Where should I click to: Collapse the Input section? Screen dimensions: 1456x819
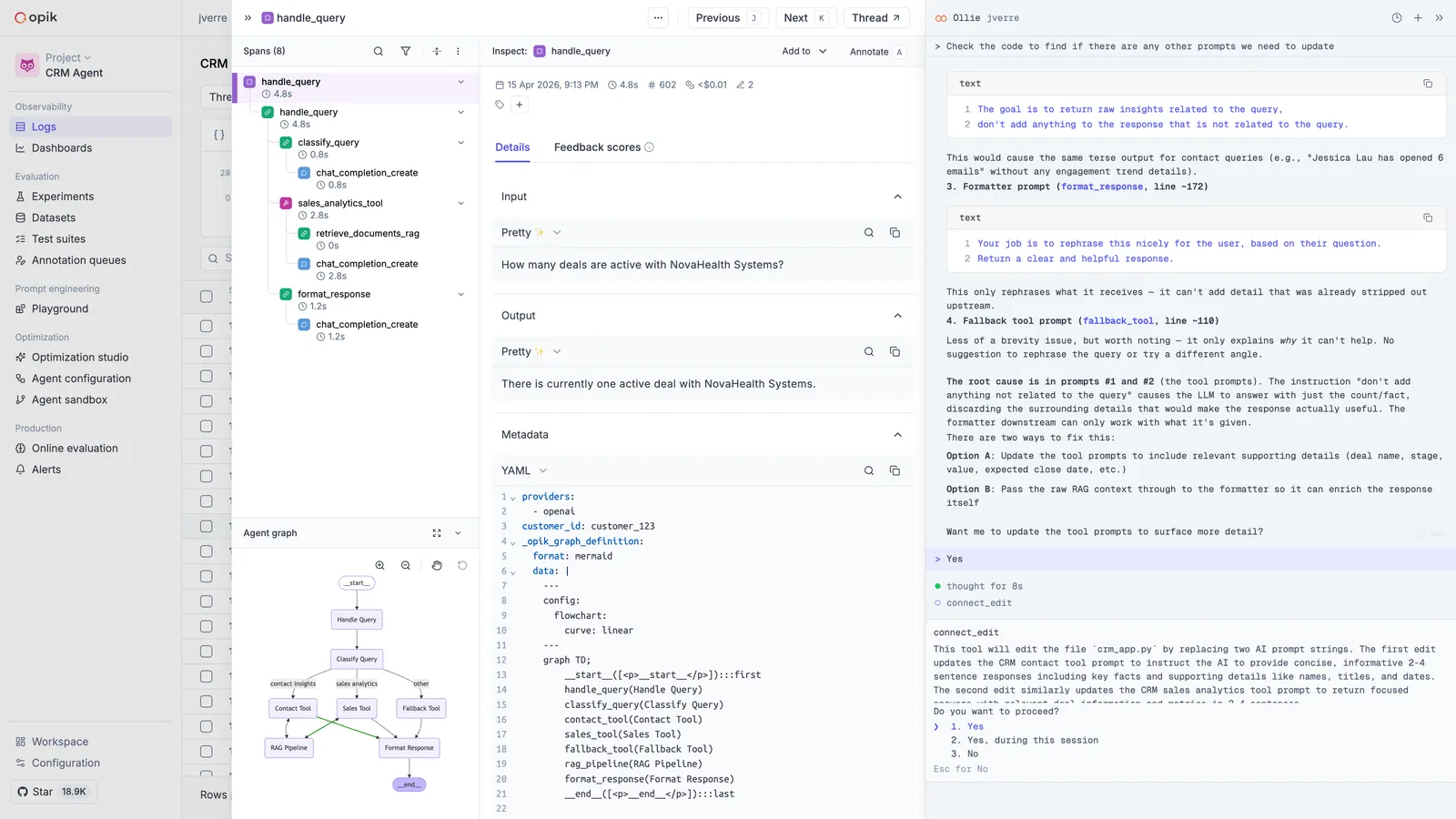click(x=897, y=197)
